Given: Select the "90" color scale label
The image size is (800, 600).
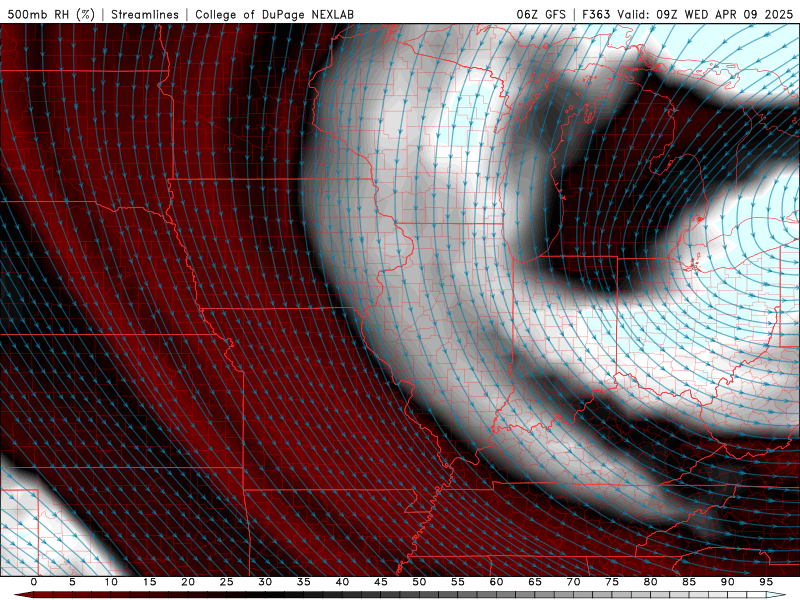Looking at the screenshot, I should tap(727, 582).
